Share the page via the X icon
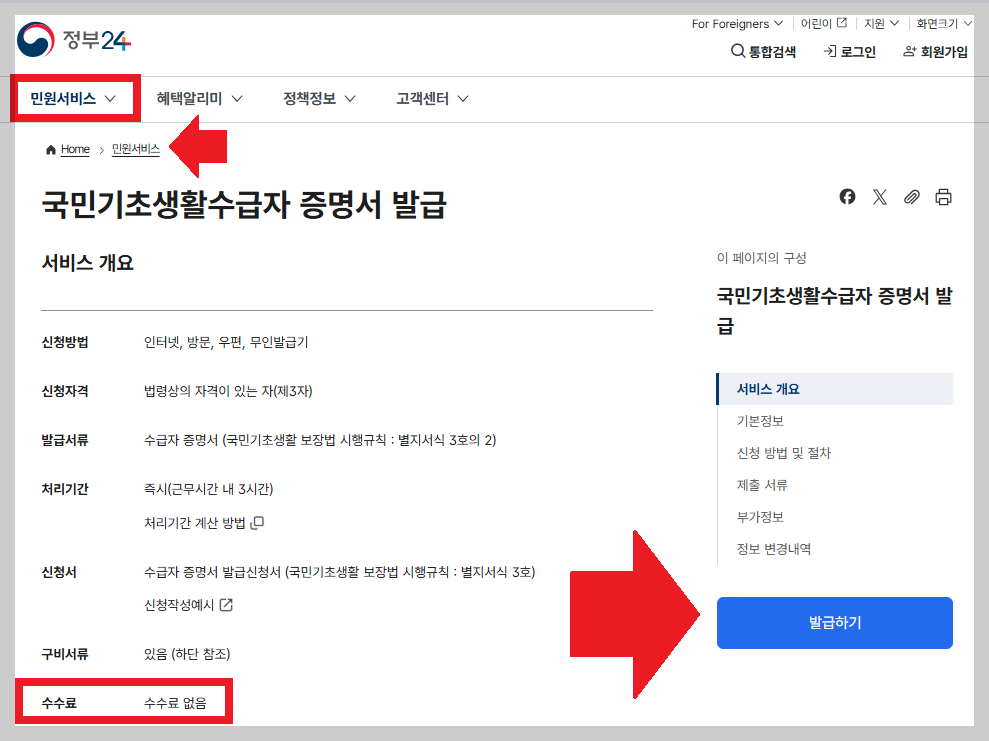The image size is (989, 741). click(879, 197)
